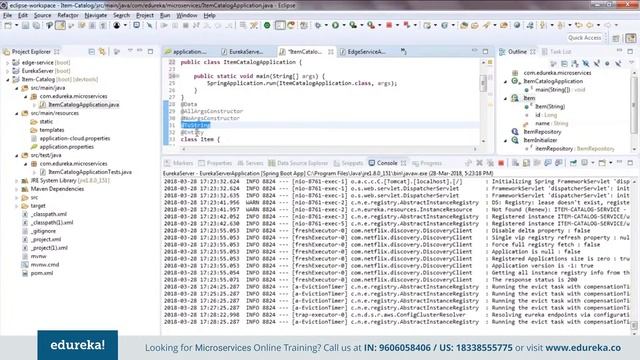Select application.properties in tree

click(67, 147)
